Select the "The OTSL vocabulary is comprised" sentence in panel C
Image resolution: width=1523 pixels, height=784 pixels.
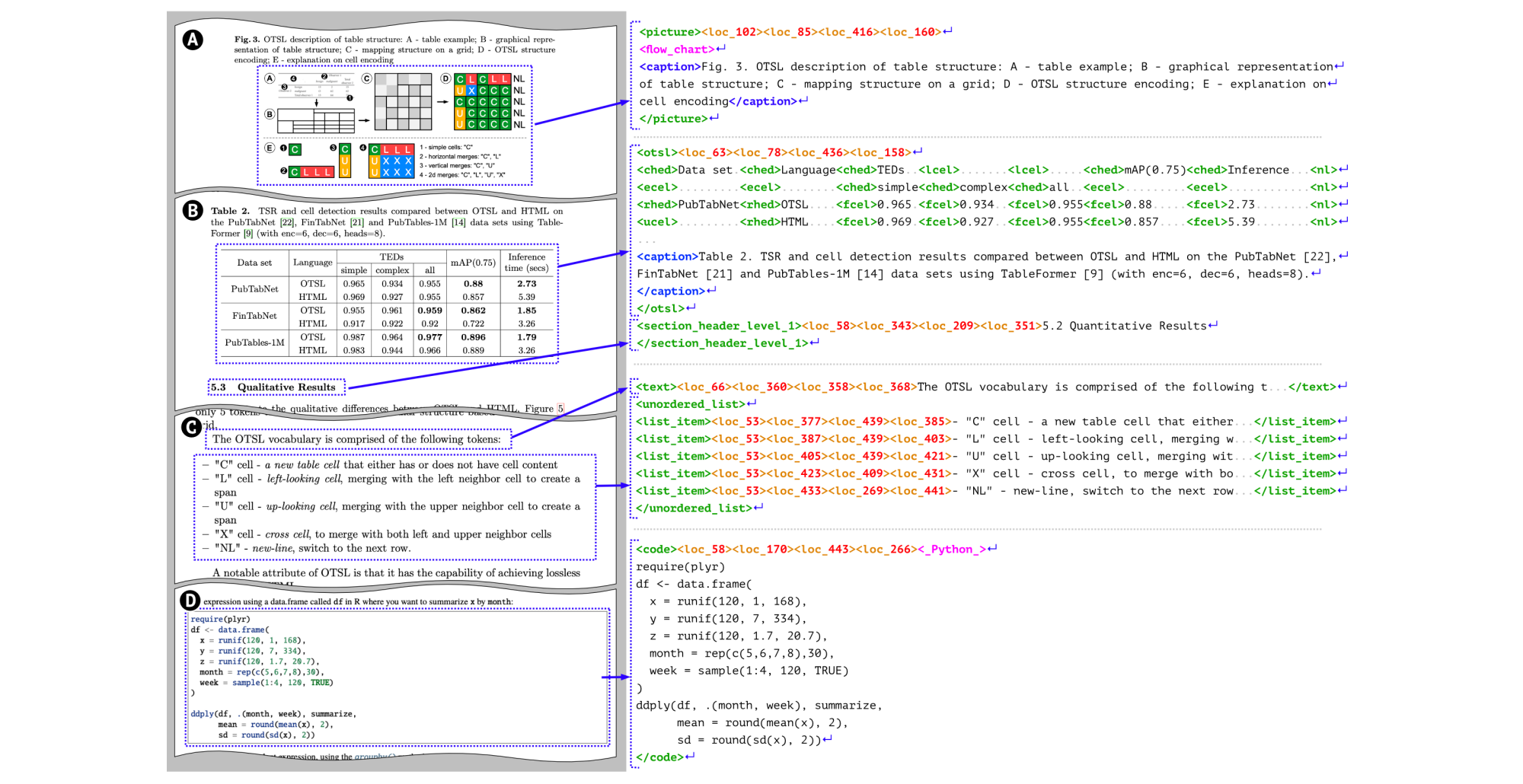coord(356,439)
